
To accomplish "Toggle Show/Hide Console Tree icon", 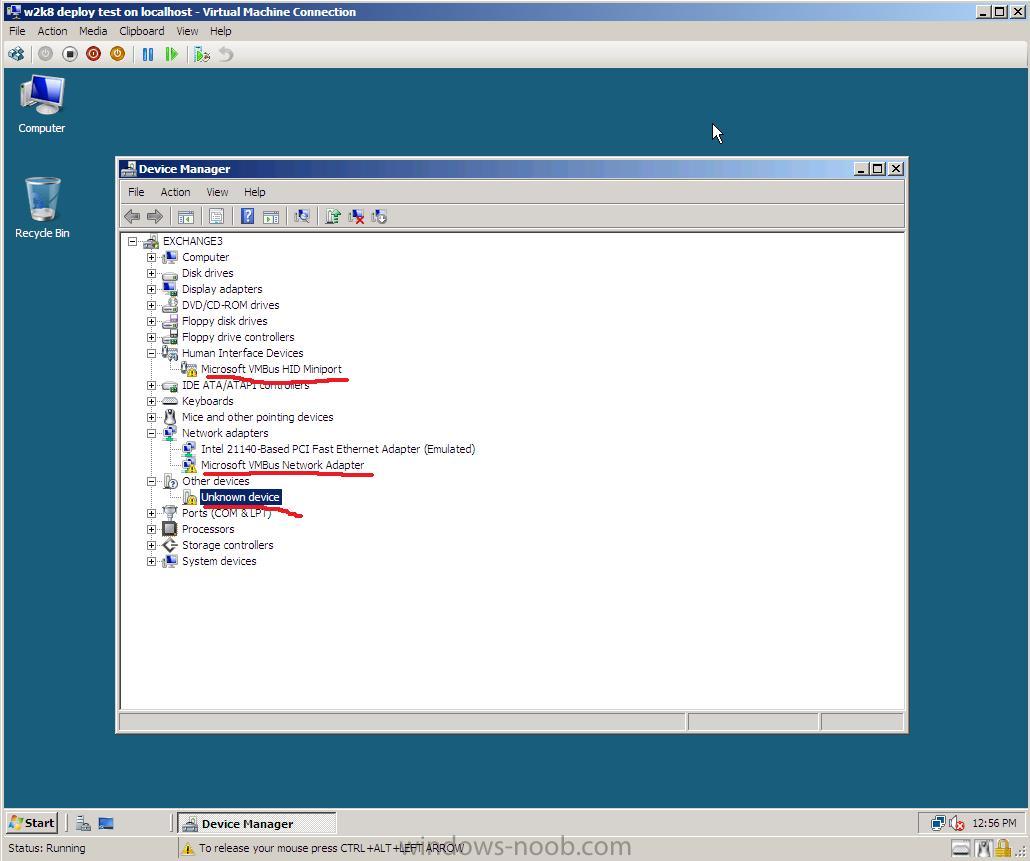I will [x=186, y=216].
